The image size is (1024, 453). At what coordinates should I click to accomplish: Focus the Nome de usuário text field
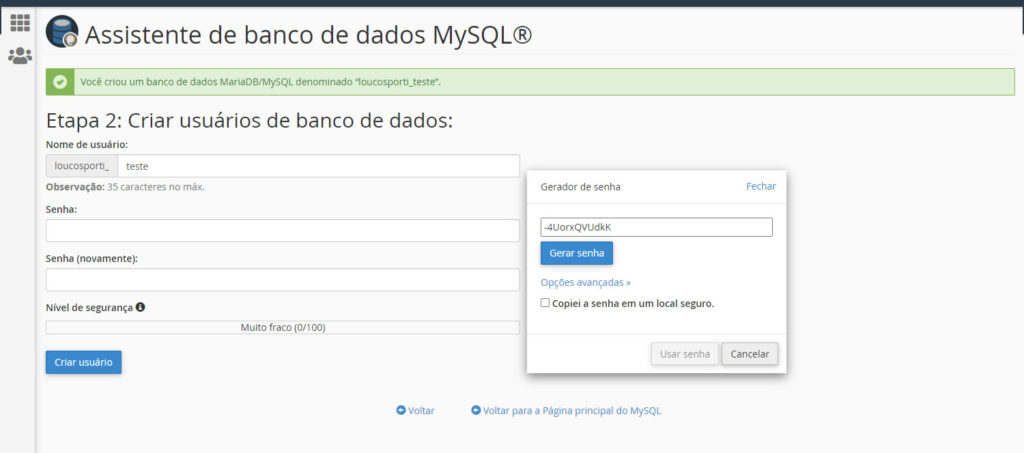pos(318,166)
